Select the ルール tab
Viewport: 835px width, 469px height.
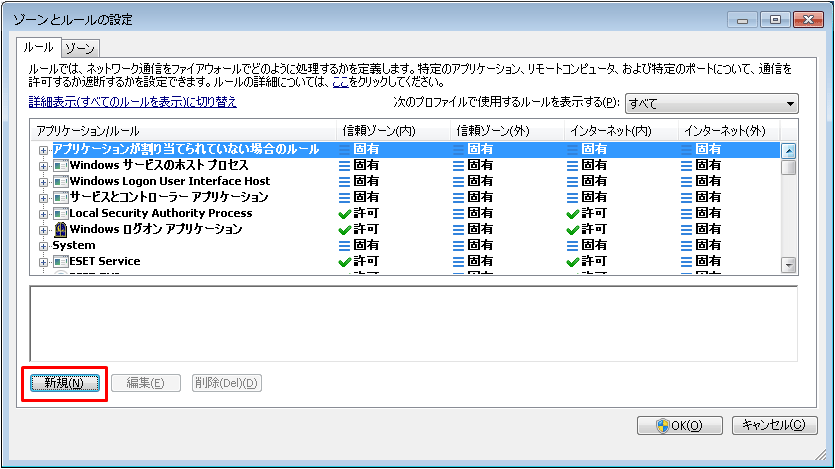click(38, 47)
